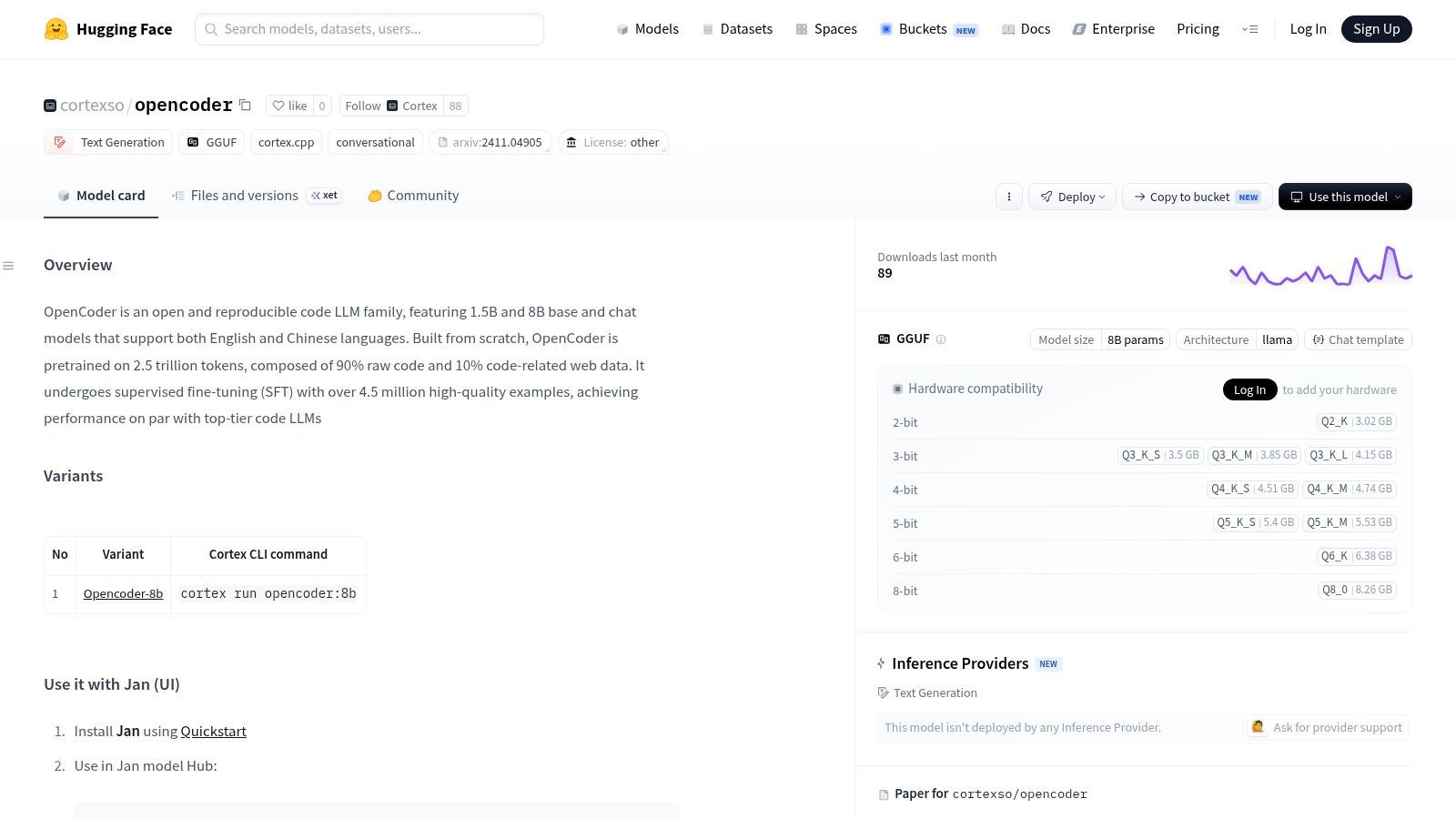The height and width of the screenshot is (819, 1456).
Task: Click the cortex run opencoder:8b command
Action: click(x=268, y=594)
